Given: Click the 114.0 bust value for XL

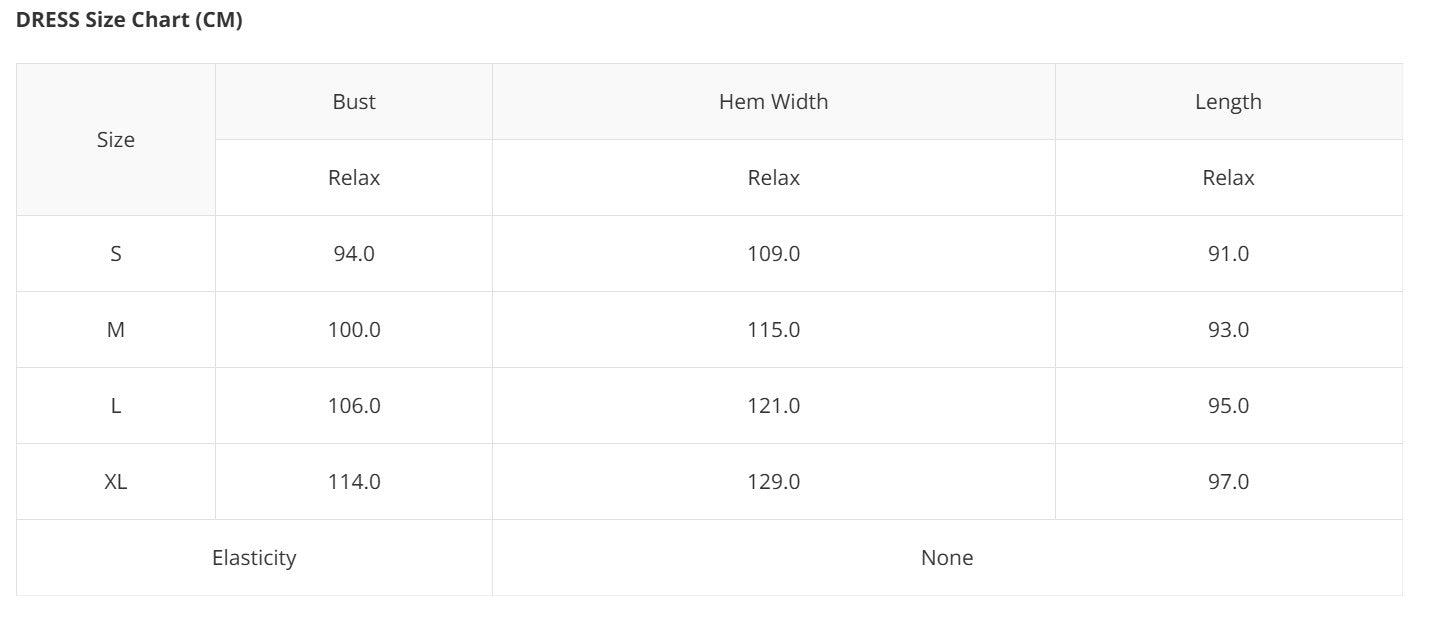Looking at the screenshot, I should pos(354,482).
